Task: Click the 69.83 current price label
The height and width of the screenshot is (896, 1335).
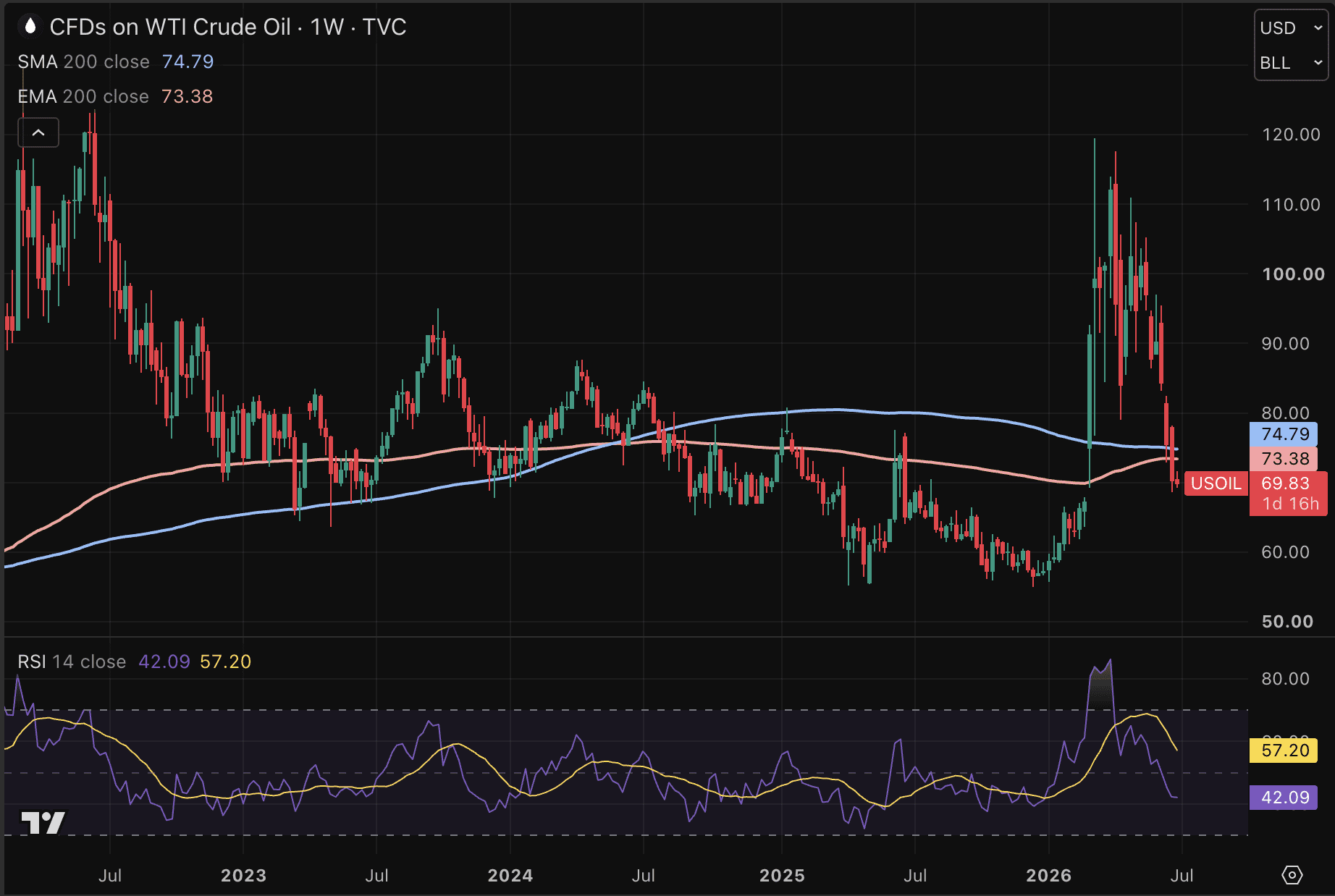Action: click(x=1286, y=483)
